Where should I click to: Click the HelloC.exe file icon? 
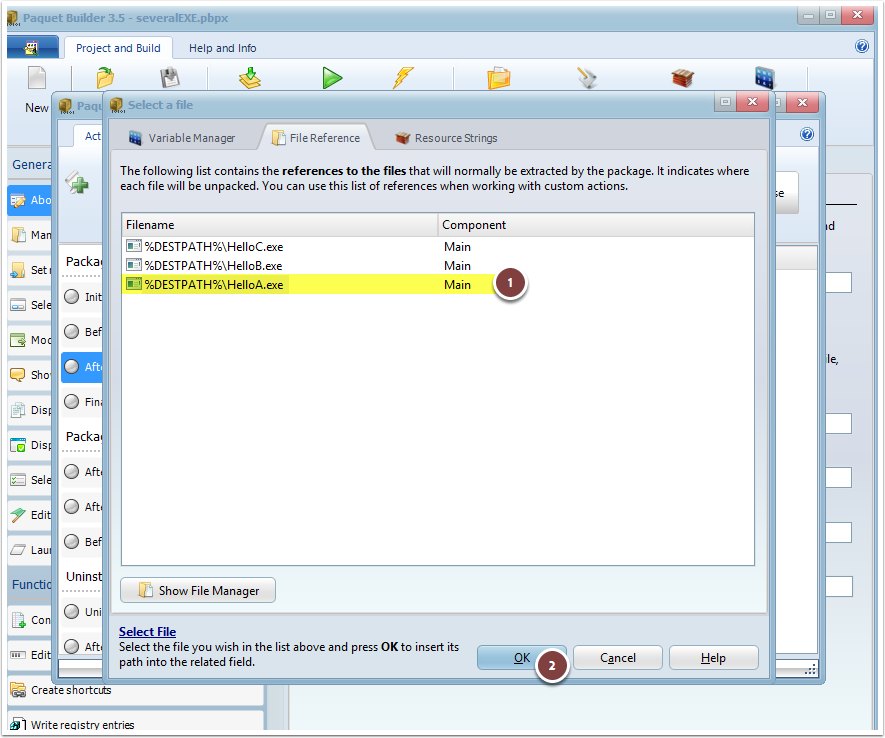(x=134, y=246)
